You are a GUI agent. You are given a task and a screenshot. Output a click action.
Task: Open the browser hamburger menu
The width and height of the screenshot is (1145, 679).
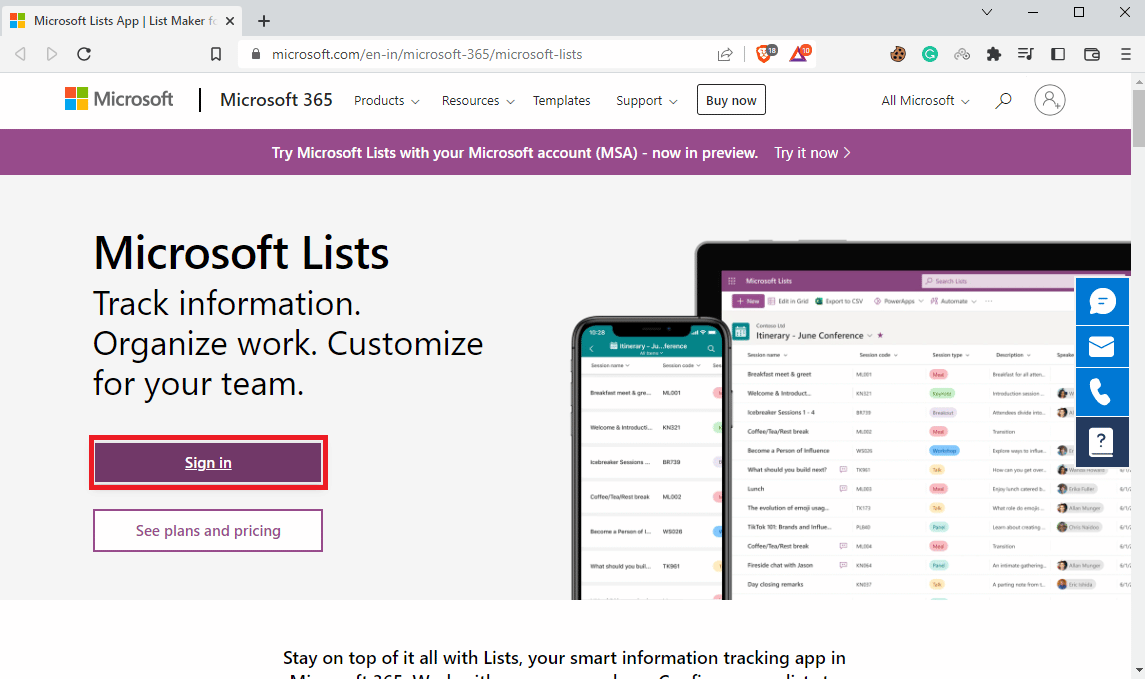point(1125,54)
